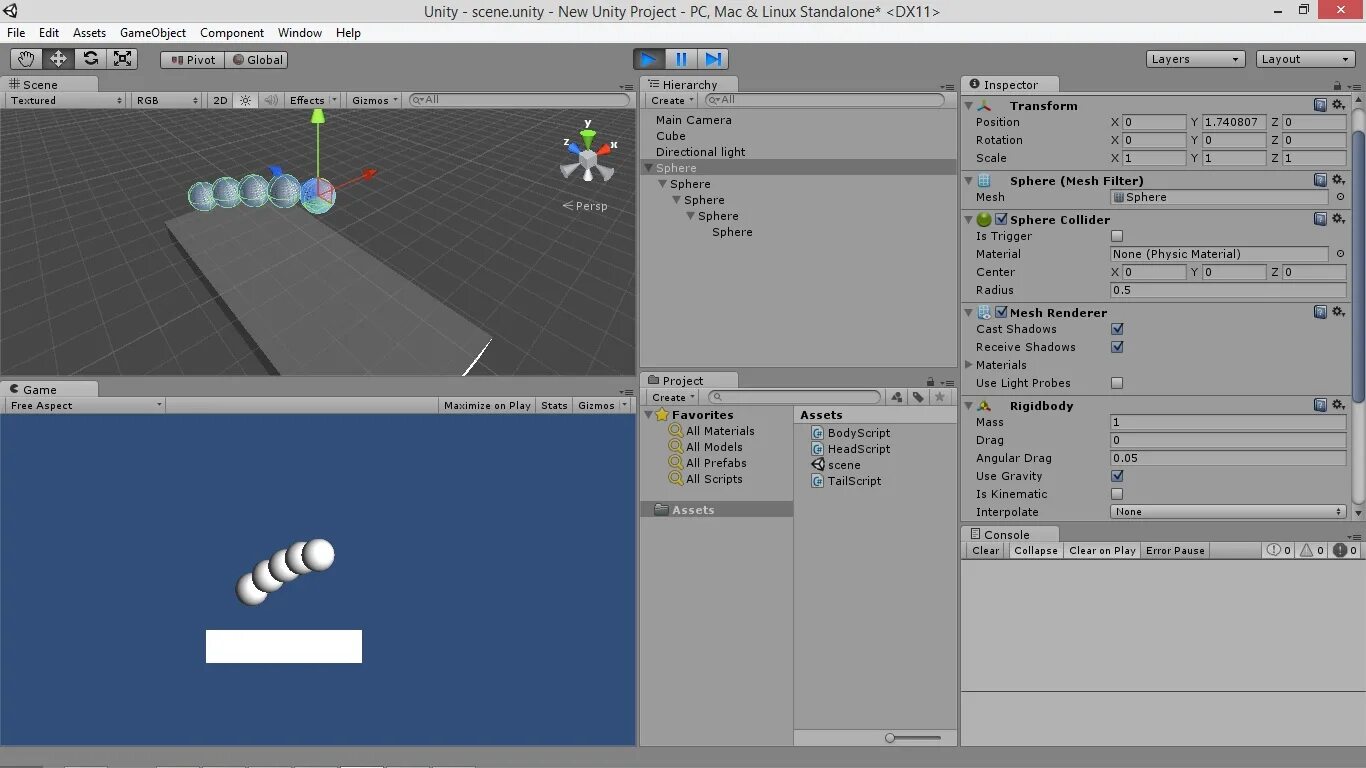The image size is (1366, 768).
Task: Enable Is Trigger checkbox
Action: coord(1117,236)
